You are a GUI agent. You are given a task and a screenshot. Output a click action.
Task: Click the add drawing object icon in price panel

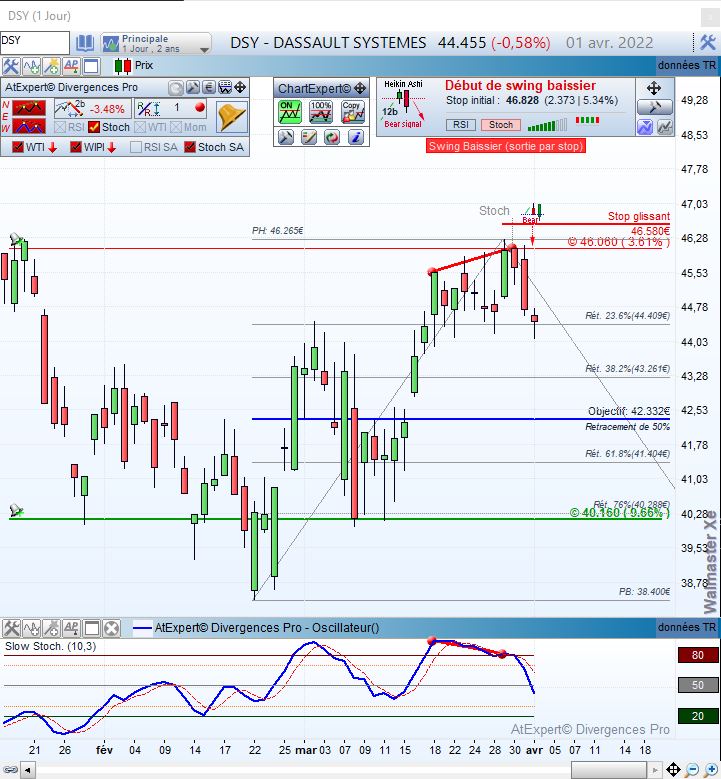click(51, 66)
